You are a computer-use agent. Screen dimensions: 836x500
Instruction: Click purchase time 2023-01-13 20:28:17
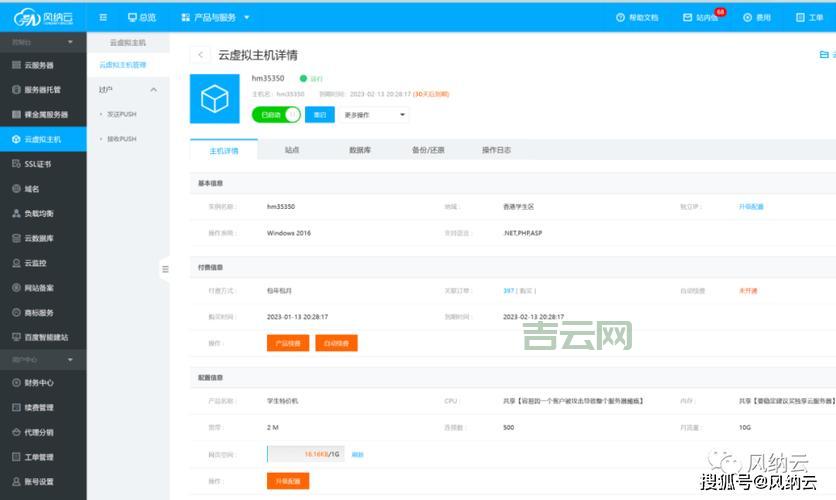(298, 317)
